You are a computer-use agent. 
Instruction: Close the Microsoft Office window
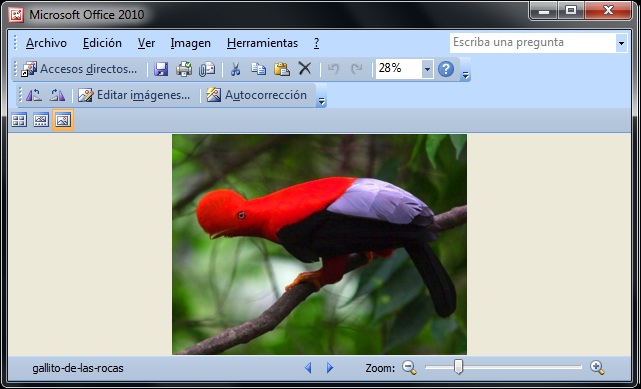point(608,11)
